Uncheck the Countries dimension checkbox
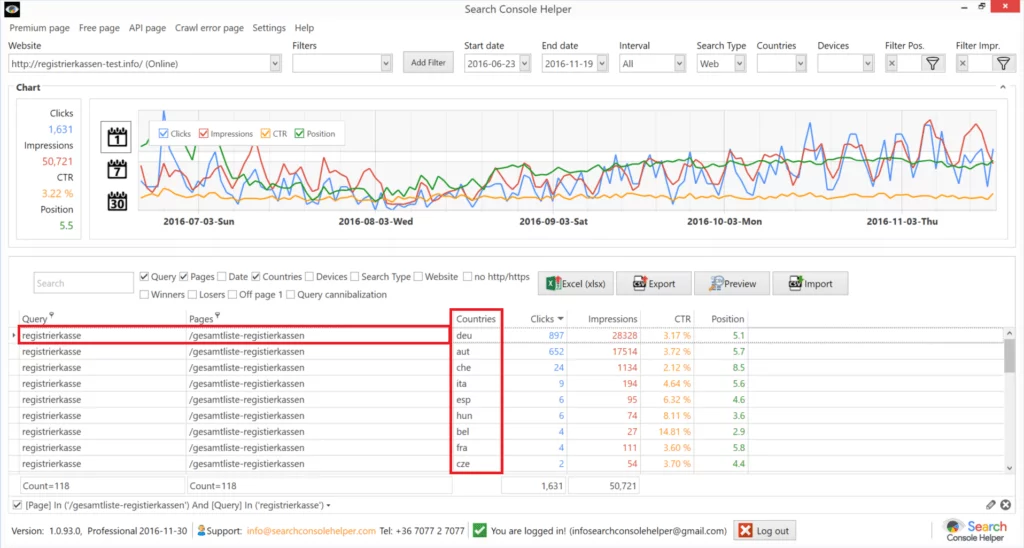The height and width of the screenshot is (548, 1024). (x=256, y=276)
